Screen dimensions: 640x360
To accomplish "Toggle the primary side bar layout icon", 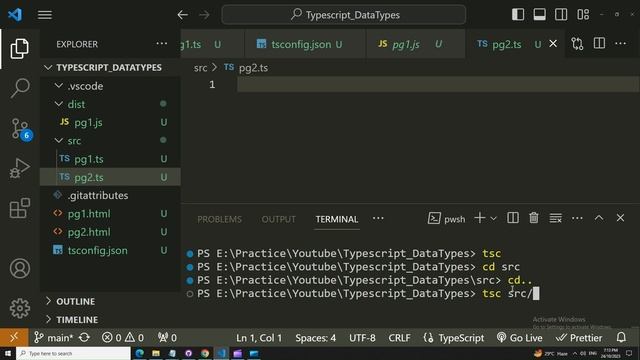I will click(x=518, y=14).
